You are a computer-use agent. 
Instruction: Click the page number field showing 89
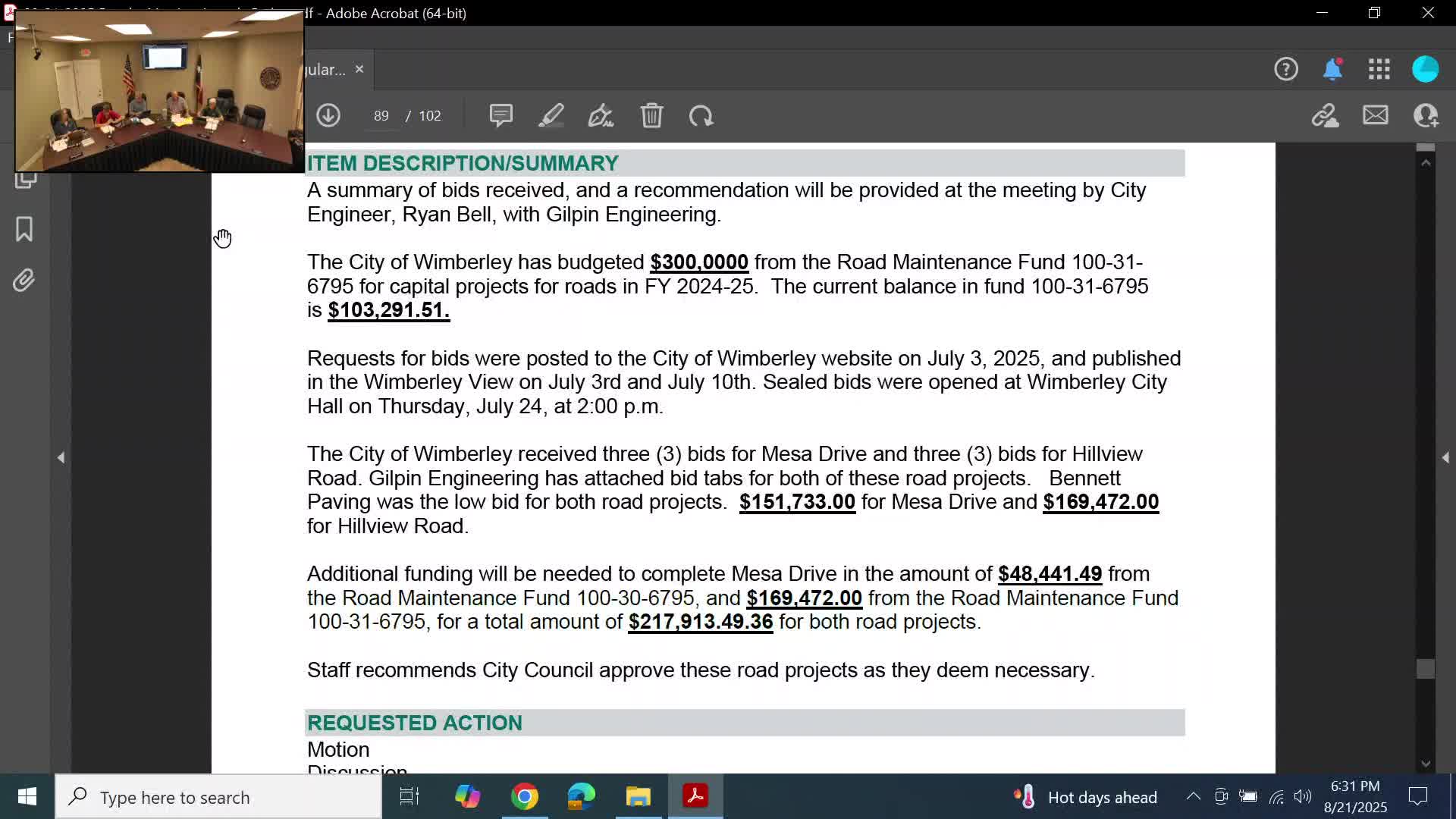tap(381, 115)
